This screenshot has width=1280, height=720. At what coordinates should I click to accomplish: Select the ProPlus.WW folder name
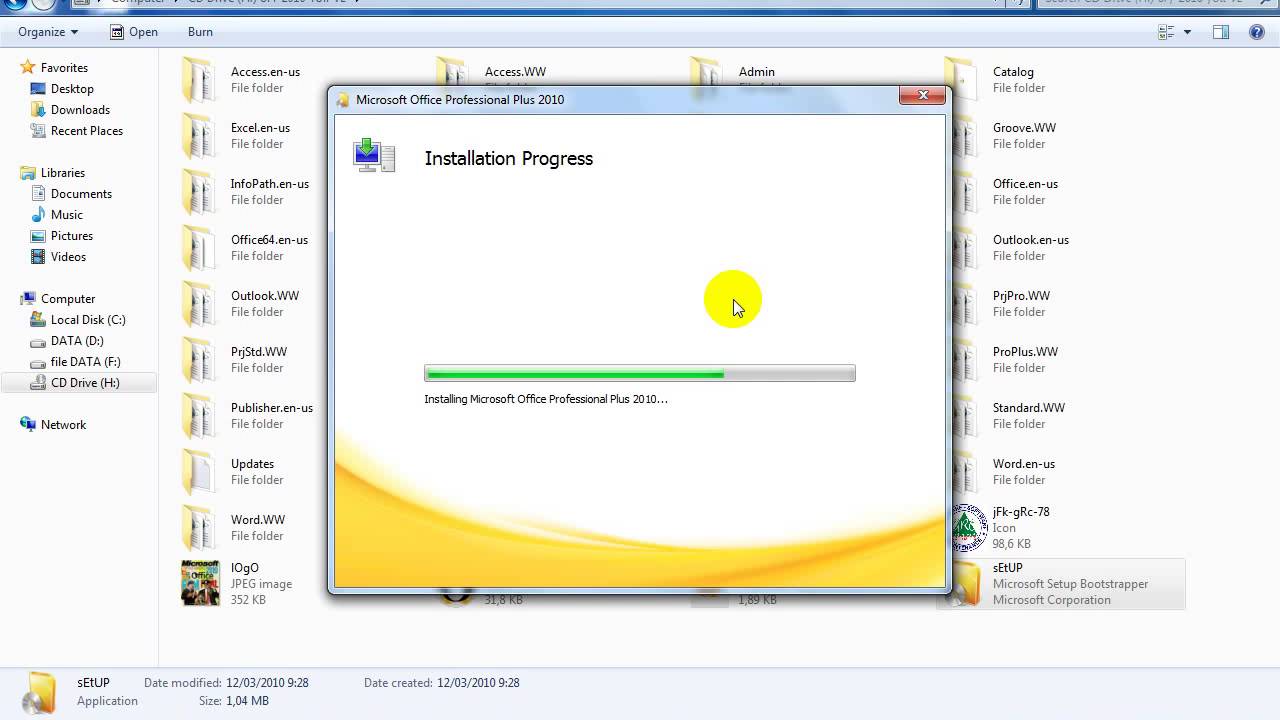1025,352
